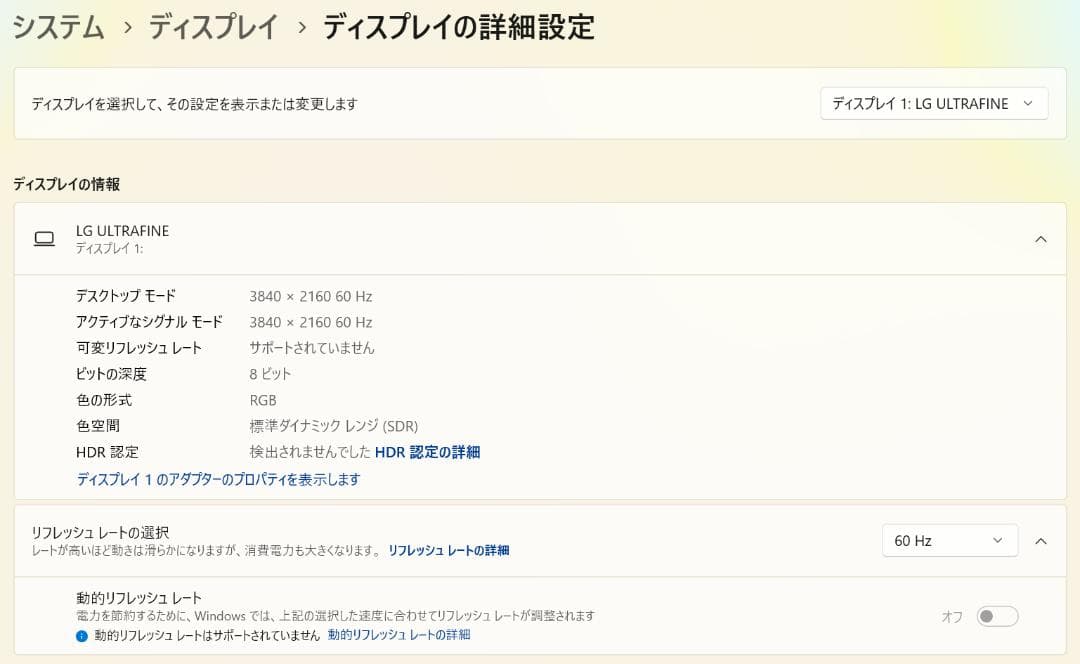Screen dimensions: 1080x664
Task: Open the HDR 認定の詳細 link
Action: click(430, 451)
